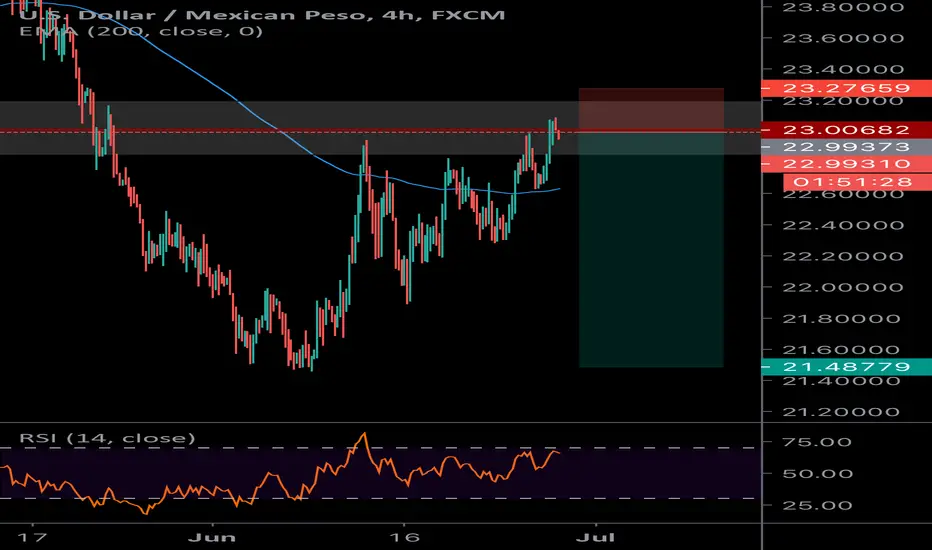Click the RSI 50.00 scale label
Viewport: 932px width, 550px height.
pyautogui.click(x=817, y=474)
